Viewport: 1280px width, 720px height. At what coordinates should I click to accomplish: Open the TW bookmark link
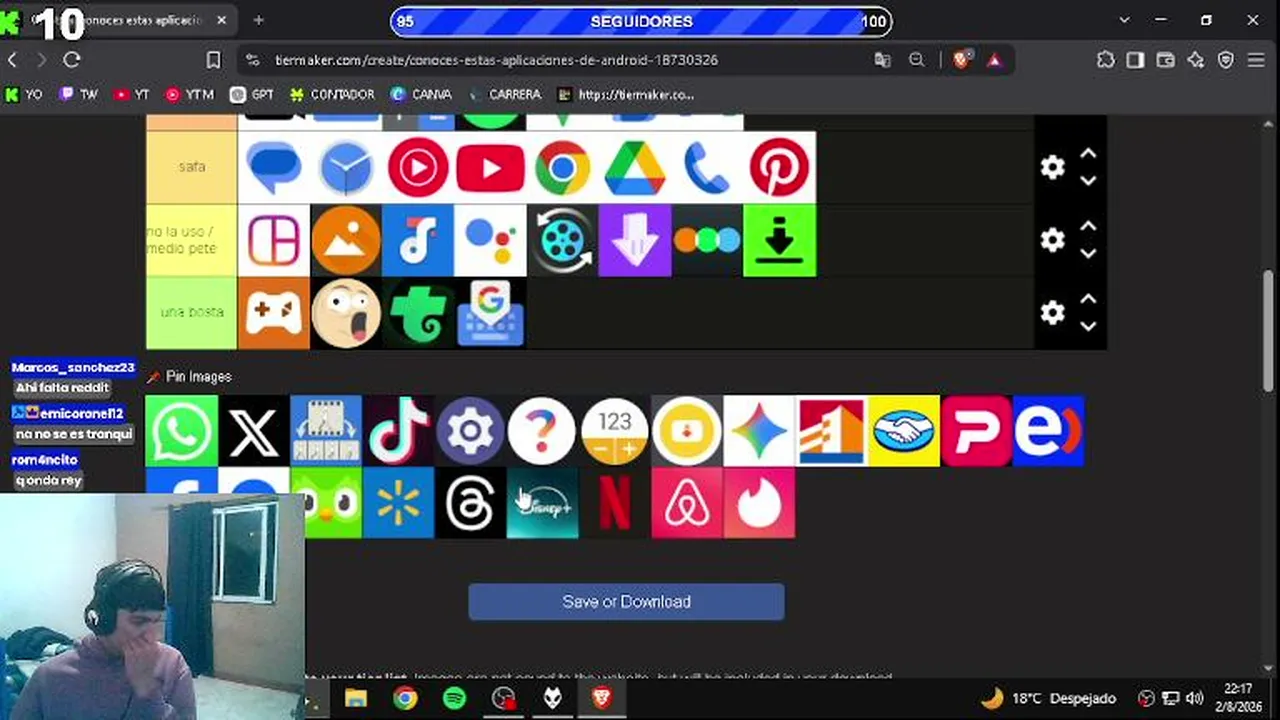click(x=78, y=95)
